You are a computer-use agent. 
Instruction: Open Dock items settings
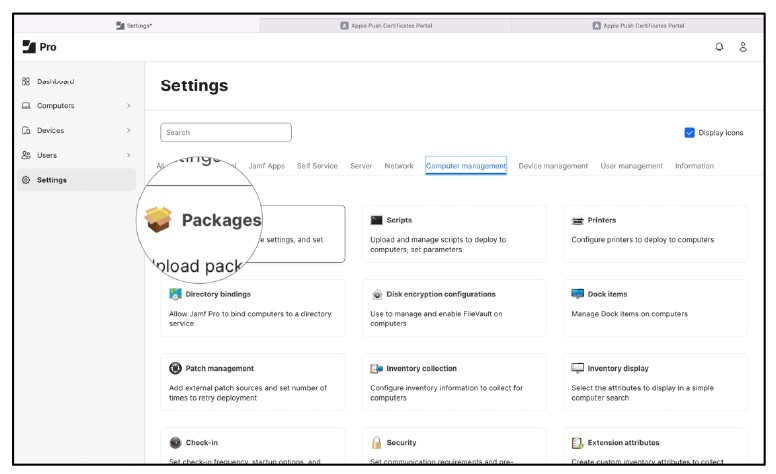coord(655,308)
